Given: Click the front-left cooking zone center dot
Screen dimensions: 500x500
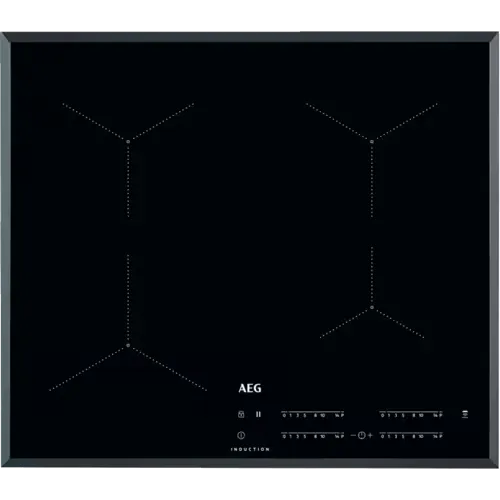Looking at the screenshot, I should point(128,345).
